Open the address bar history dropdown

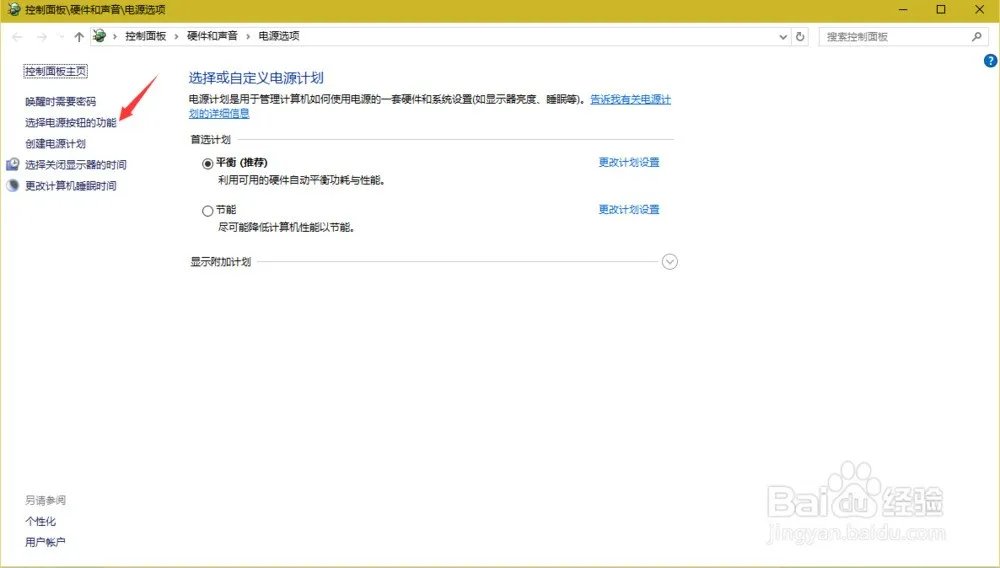(783, 37)
